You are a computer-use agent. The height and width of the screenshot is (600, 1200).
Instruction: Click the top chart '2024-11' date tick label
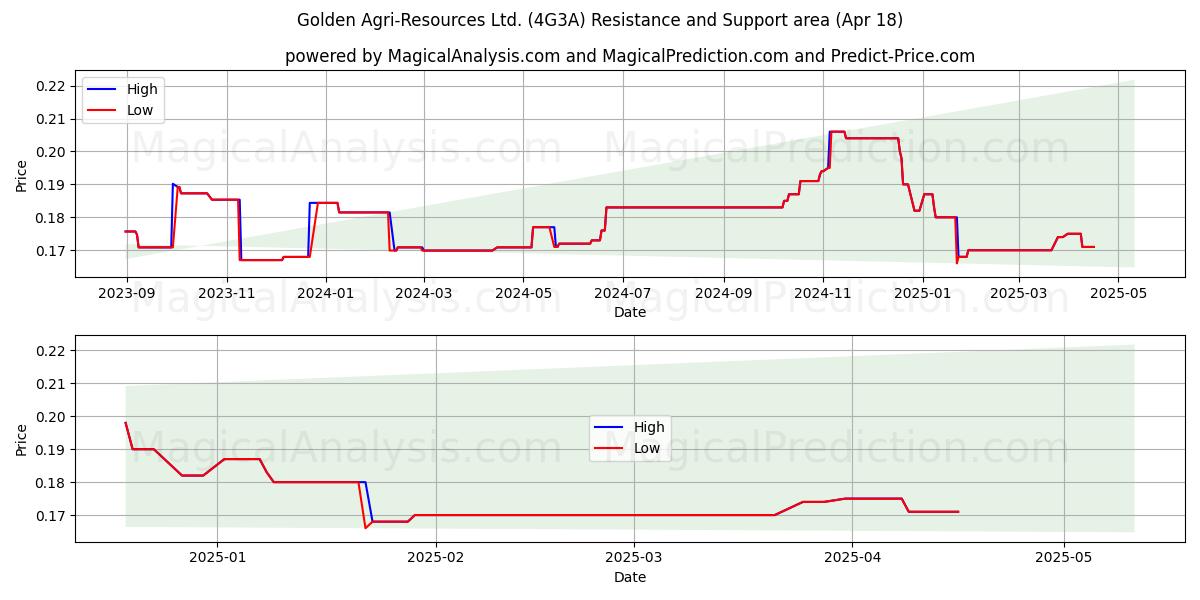coord(823,294)
